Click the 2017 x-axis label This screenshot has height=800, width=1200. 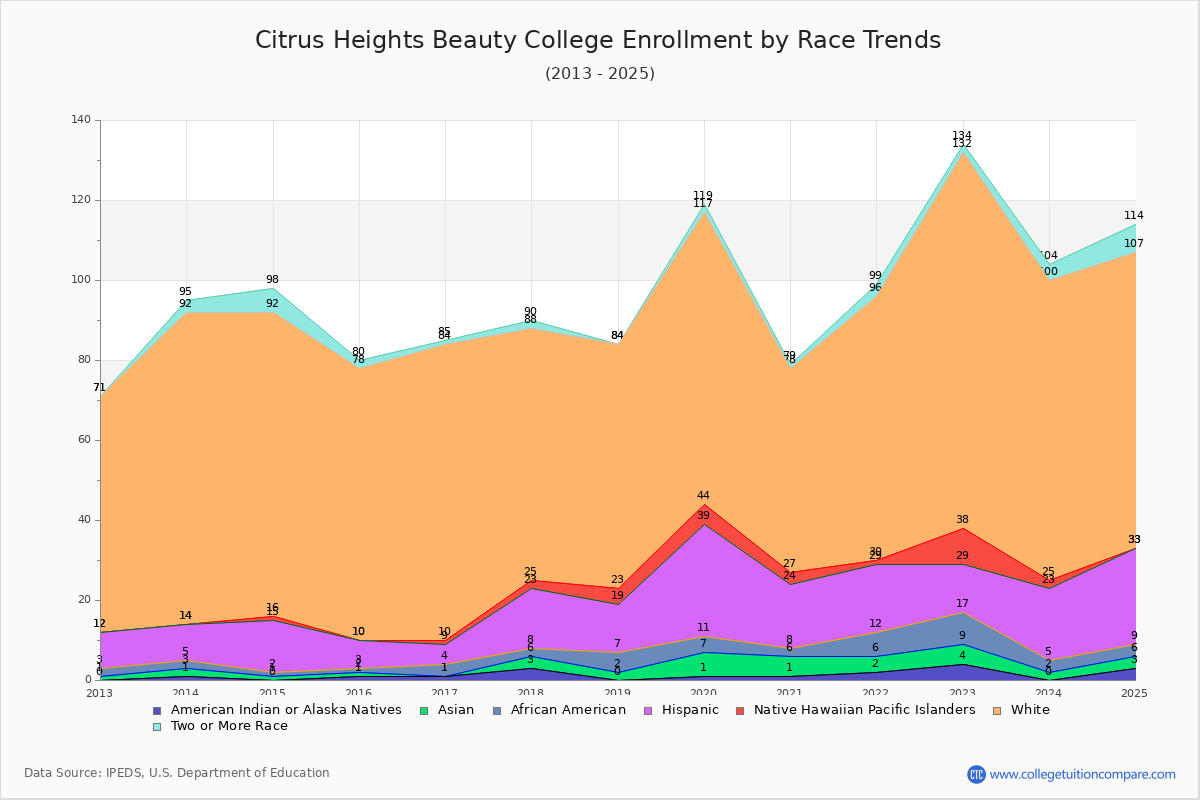coord(445,692)
